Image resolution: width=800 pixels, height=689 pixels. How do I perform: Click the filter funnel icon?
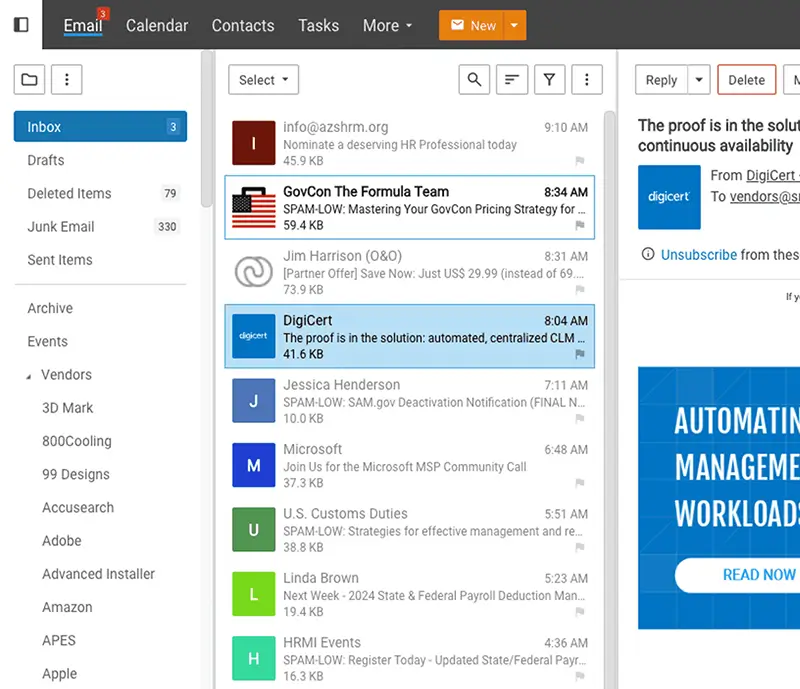pyautogui.click(x=549, y=80)
